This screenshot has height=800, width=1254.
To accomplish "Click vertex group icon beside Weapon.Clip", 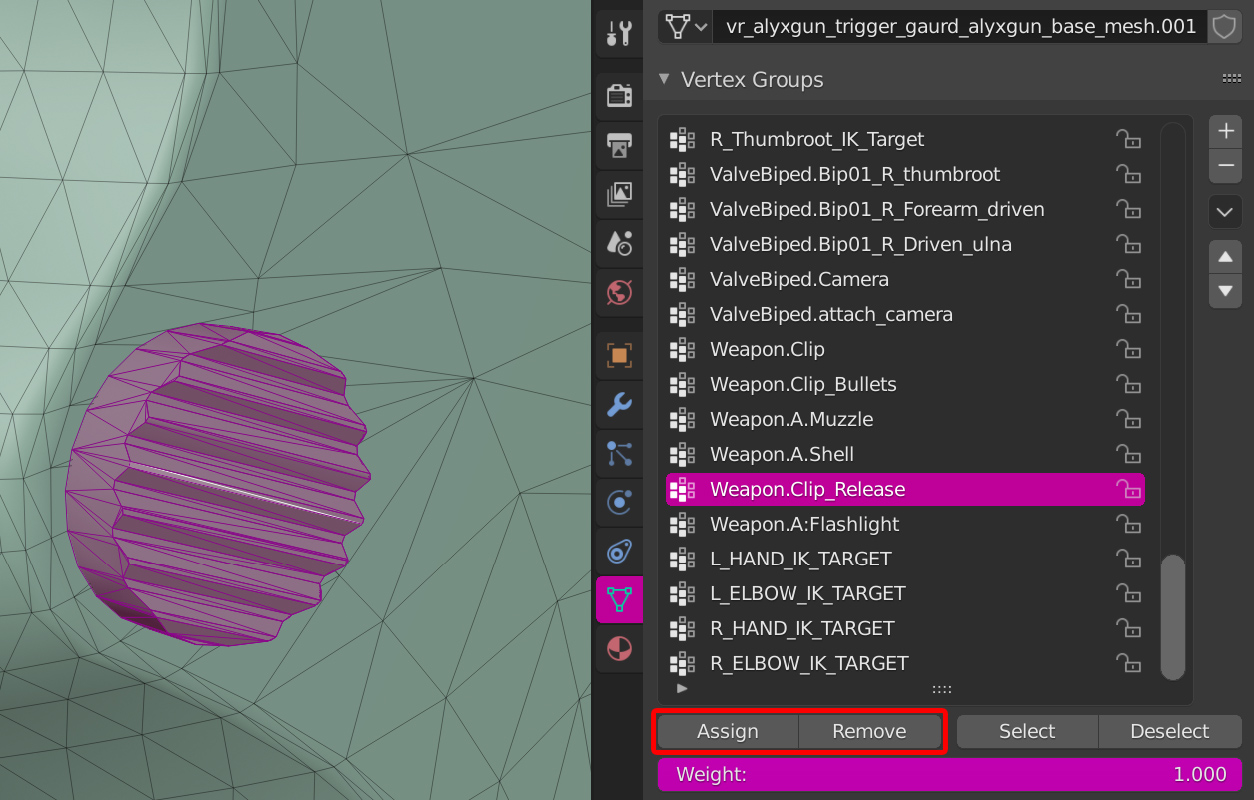I will [682, 349].
